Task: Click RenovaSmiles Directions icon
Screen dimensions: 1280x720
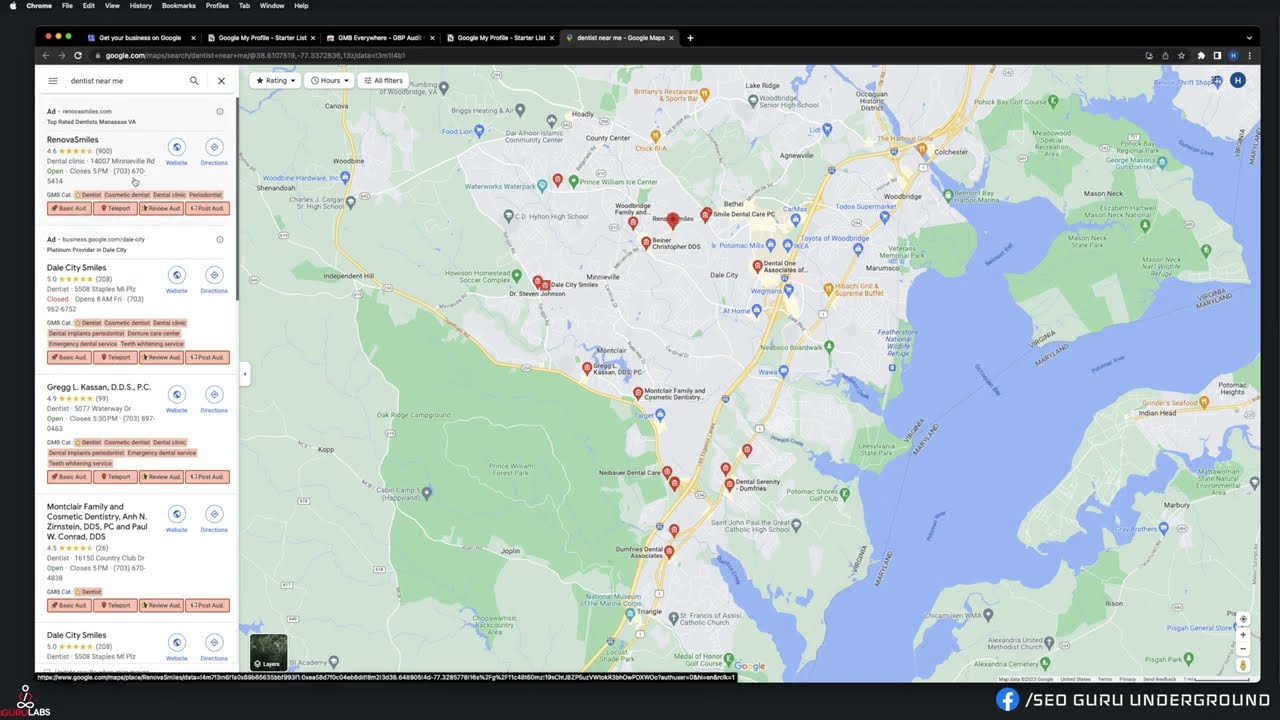Action: 214,148
